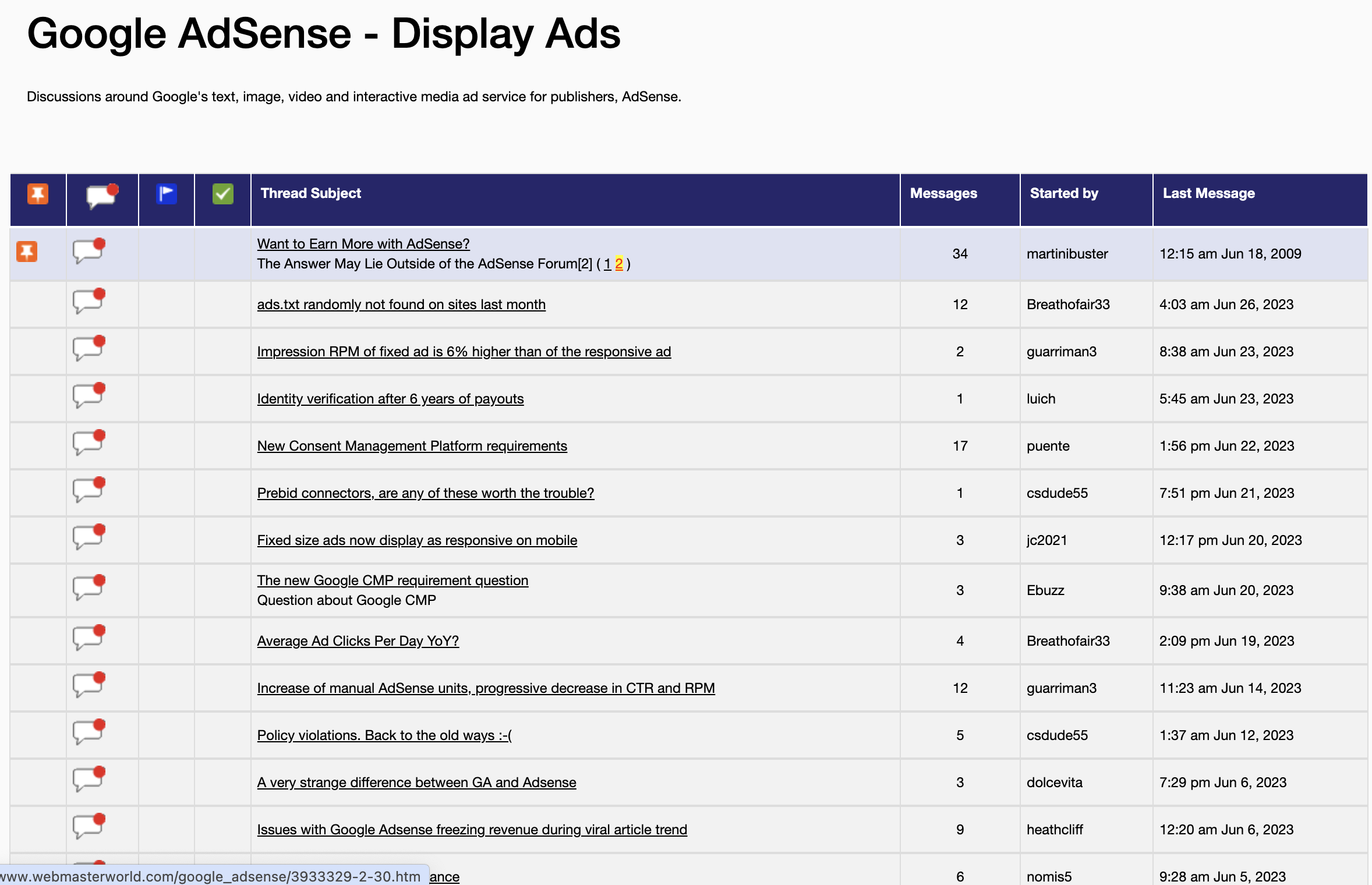The height and width of the screenshot is (885, 1372).
Task: Click the 'Messages' column header
Action: (x=943, y=193)
